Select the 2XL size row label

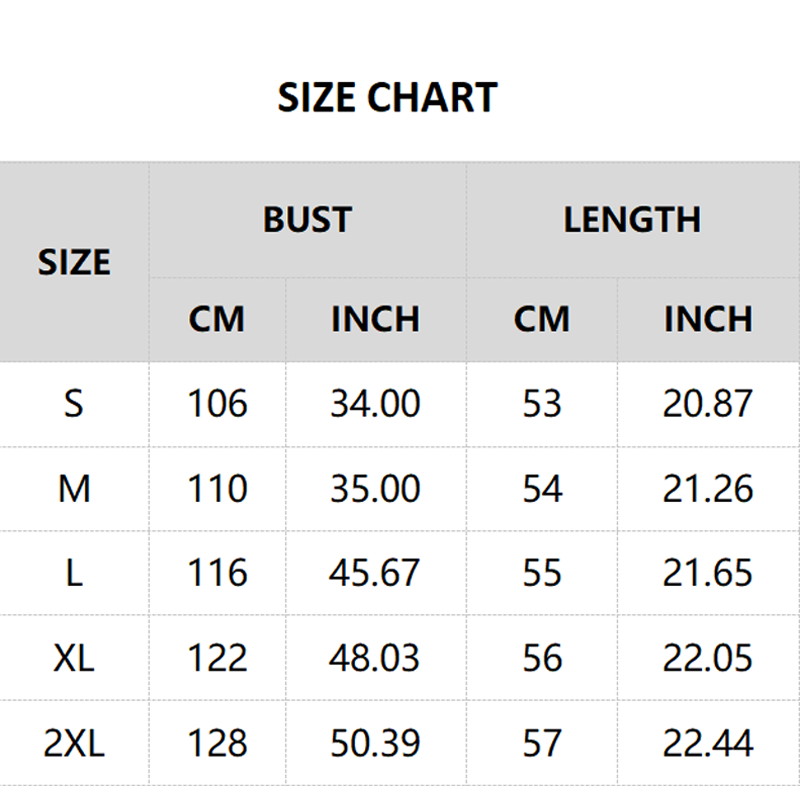click(74, 743)
